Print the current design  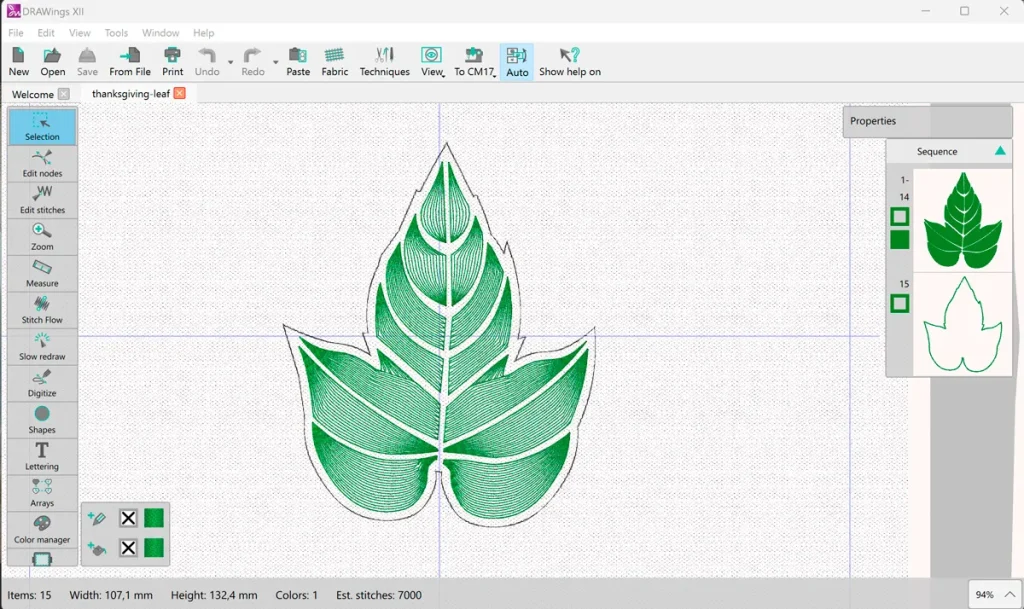pyautogui.click(x=172, y=62)
